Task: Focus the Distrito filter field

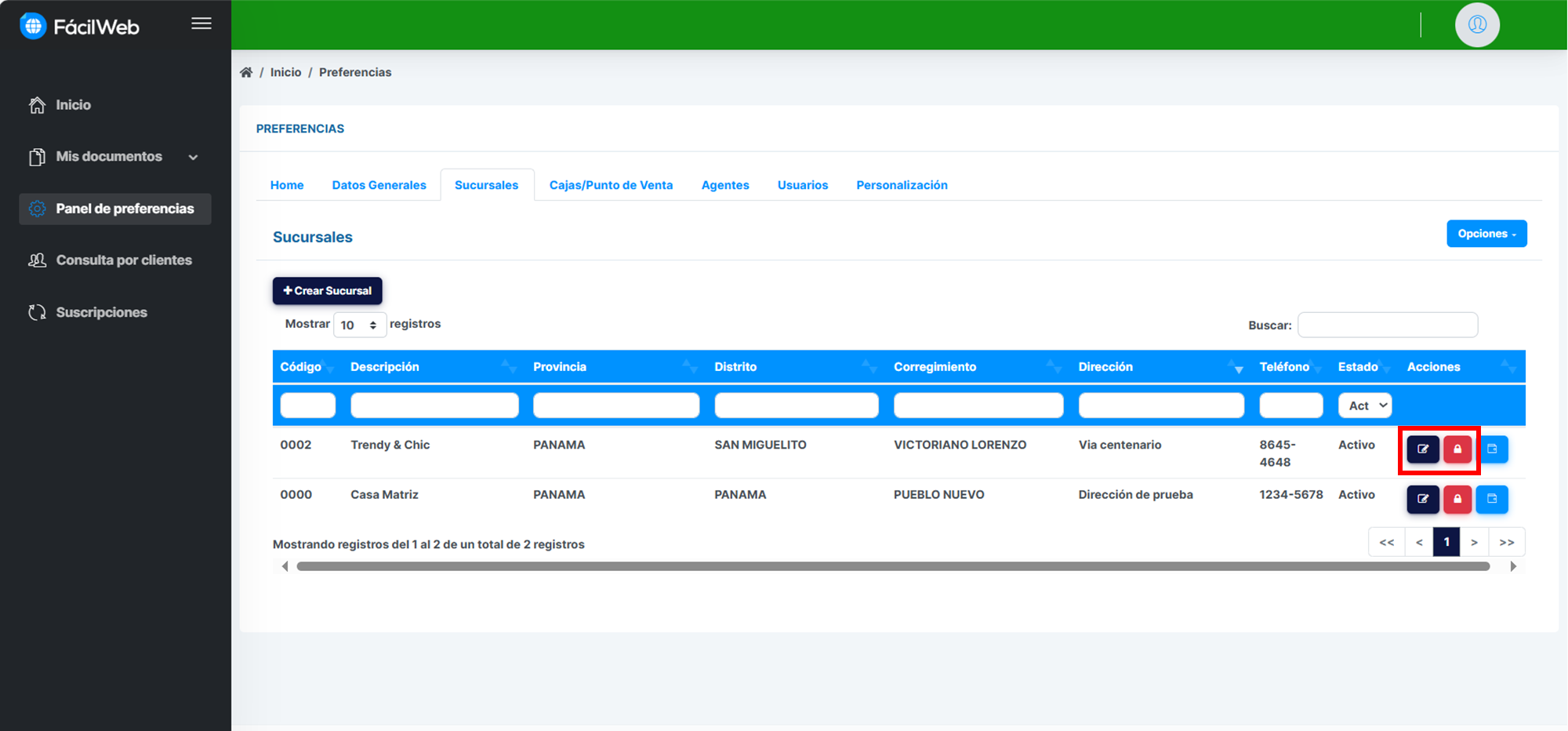Action: 797,406
